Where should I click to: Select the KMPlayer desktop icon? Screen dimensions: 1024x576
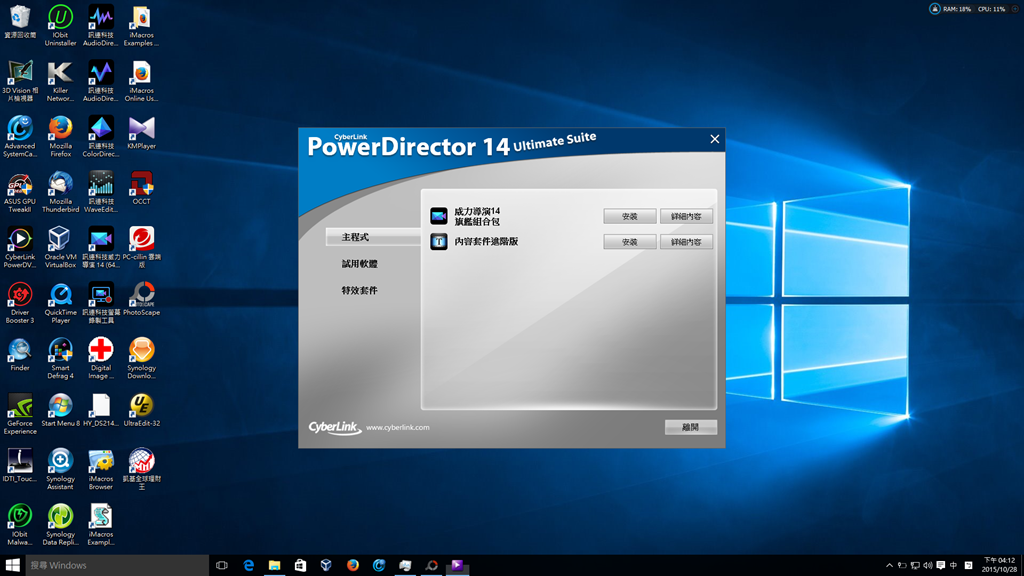point(142,133)
